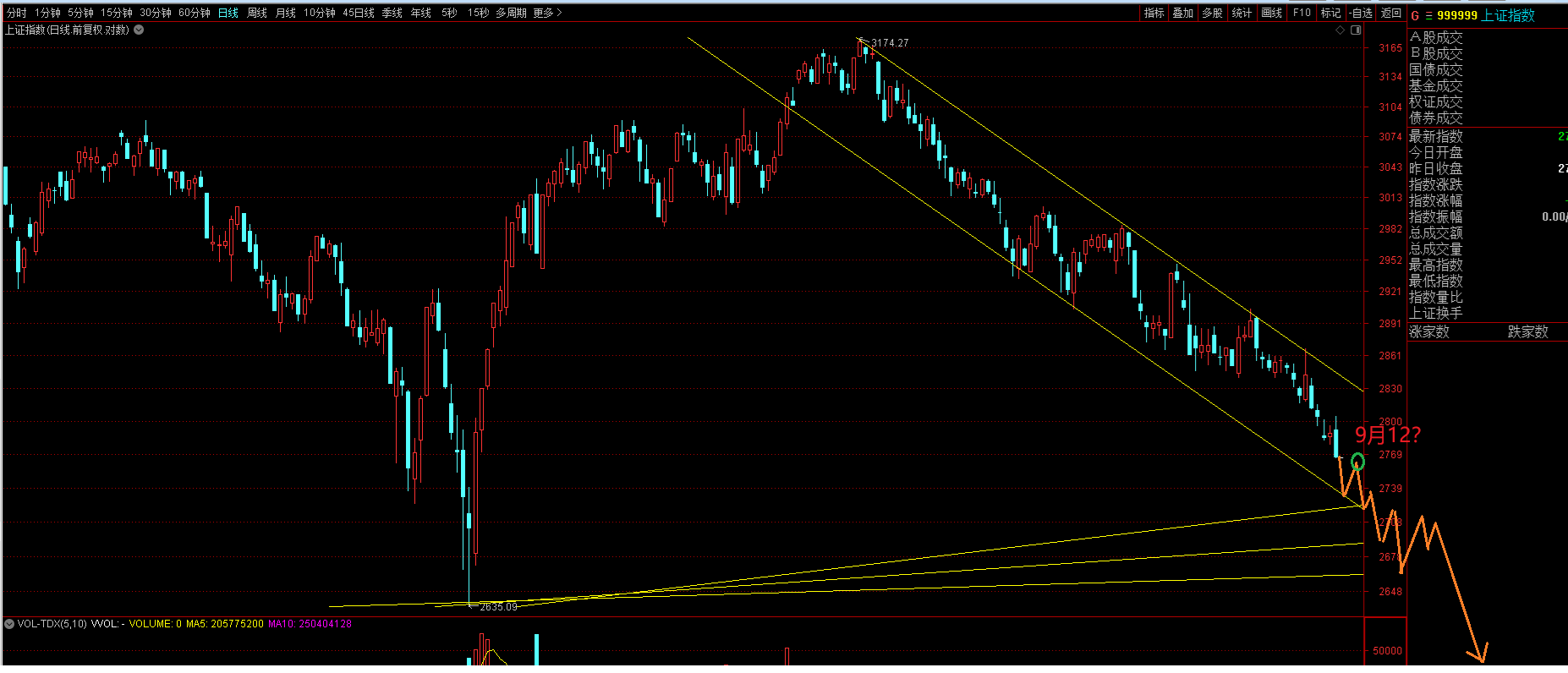Select the 60分钟 period tab
Image resolution: width=1568 pixels, height=673 pixels.
(194, 13)
